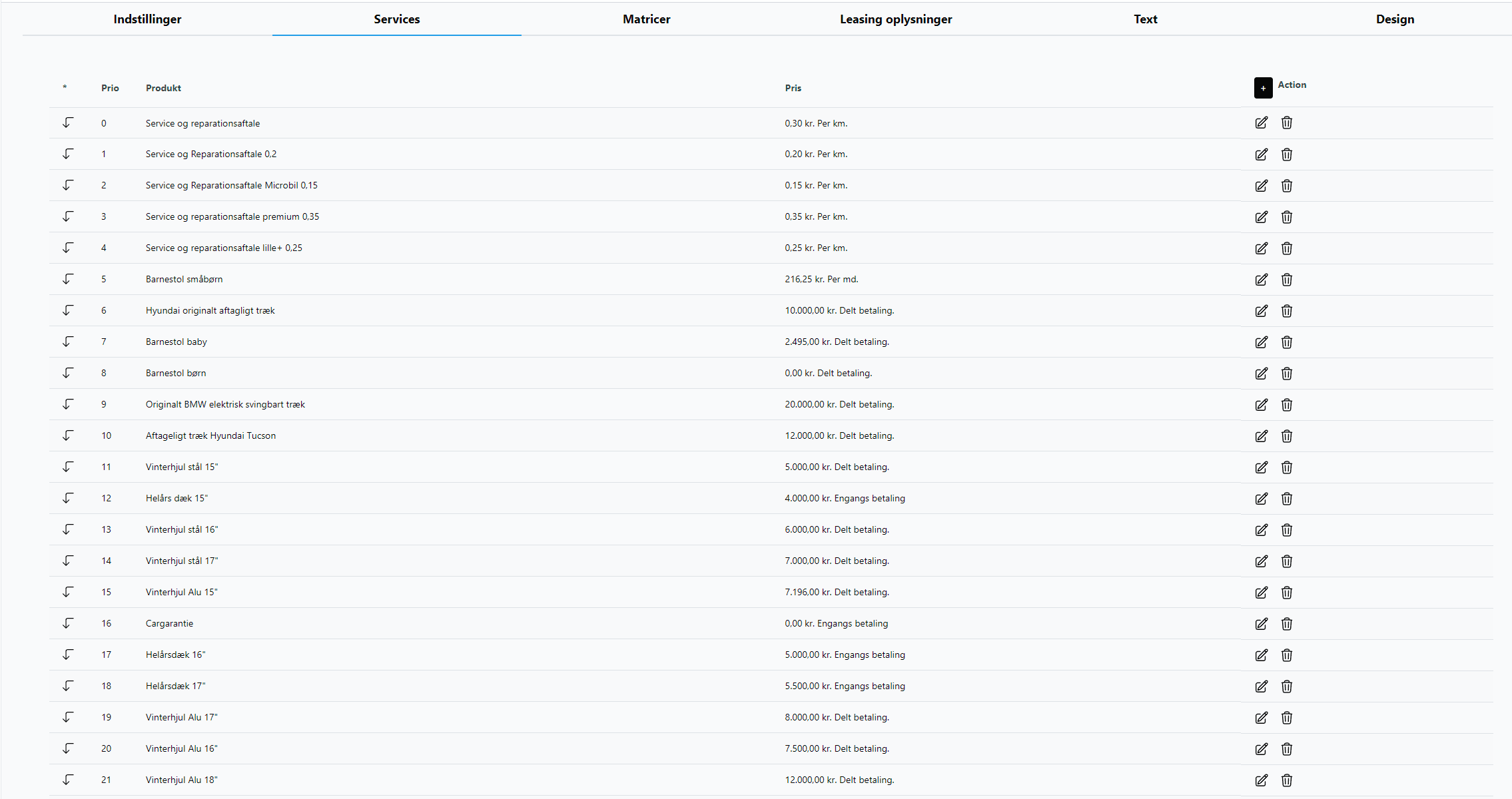Click the Aftageligt træk Hyundai Tucson row
Viewport: 1512px width, 799px height.
pos(210,435)
